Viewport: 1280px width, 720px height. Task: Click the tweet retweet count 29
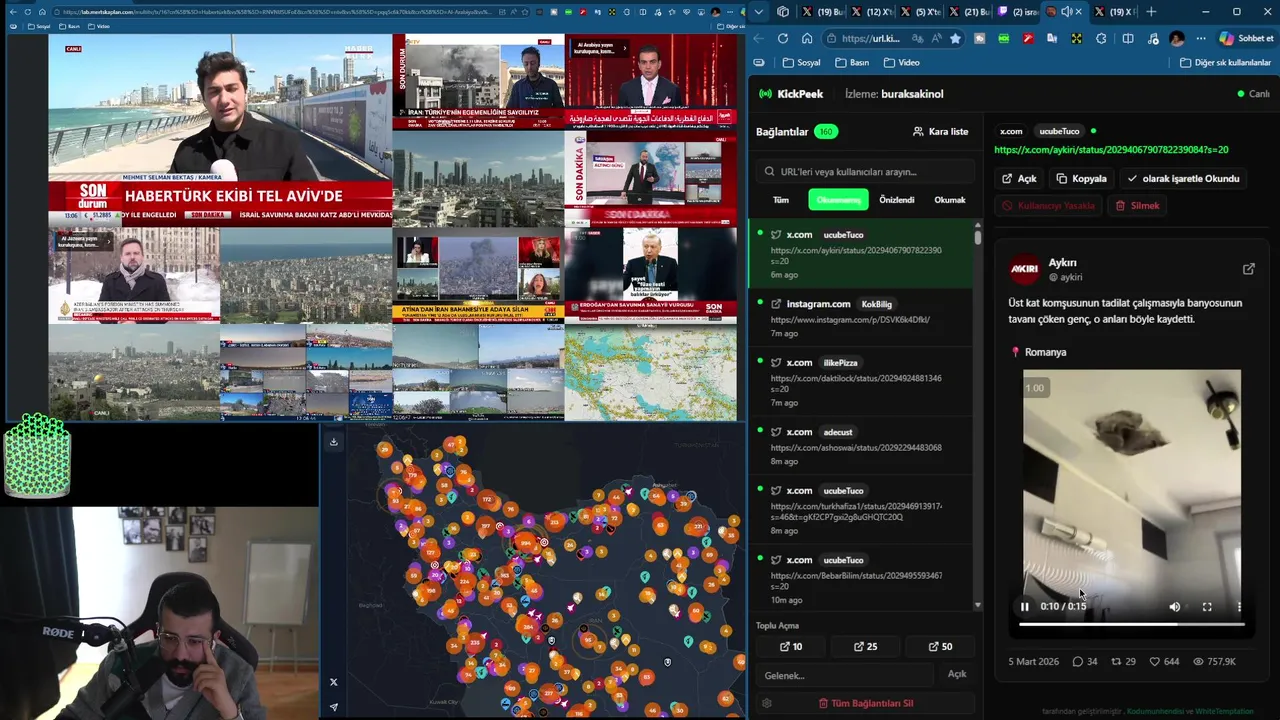pos(1124,662)
